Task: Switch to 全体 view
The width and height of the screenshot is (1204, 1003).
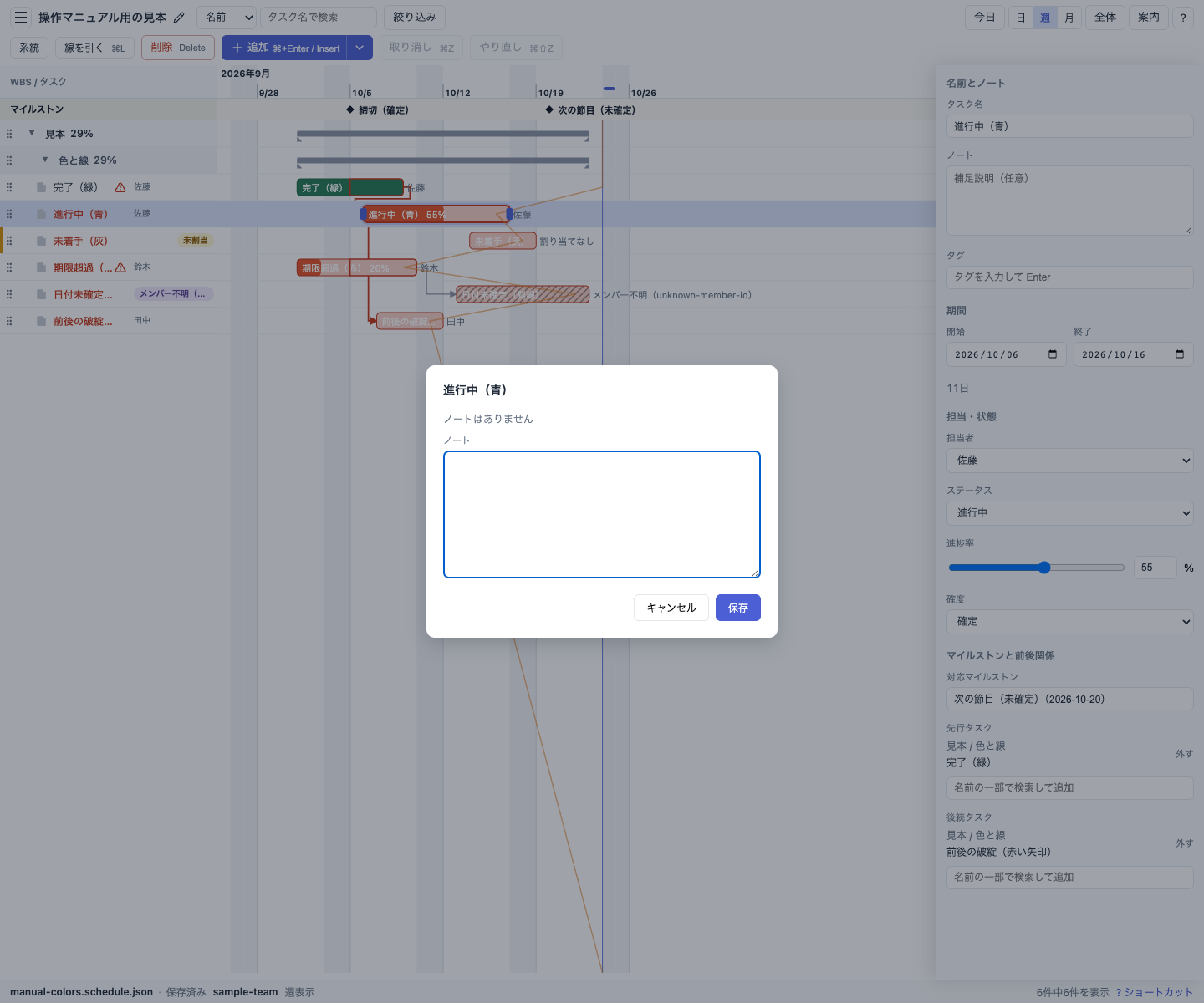Action: click(1105, 18)
